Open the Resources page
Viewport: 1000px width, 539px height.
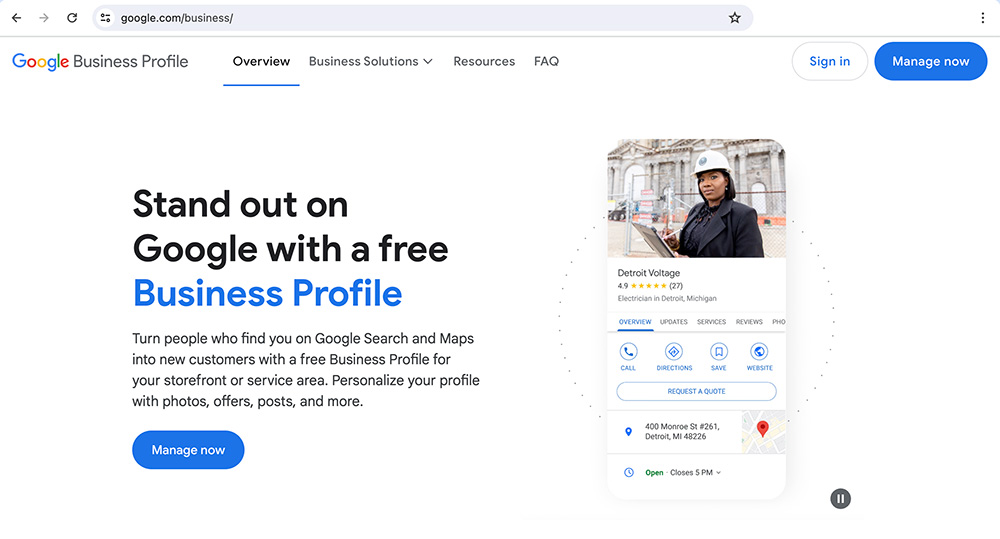tap(484, 61)
